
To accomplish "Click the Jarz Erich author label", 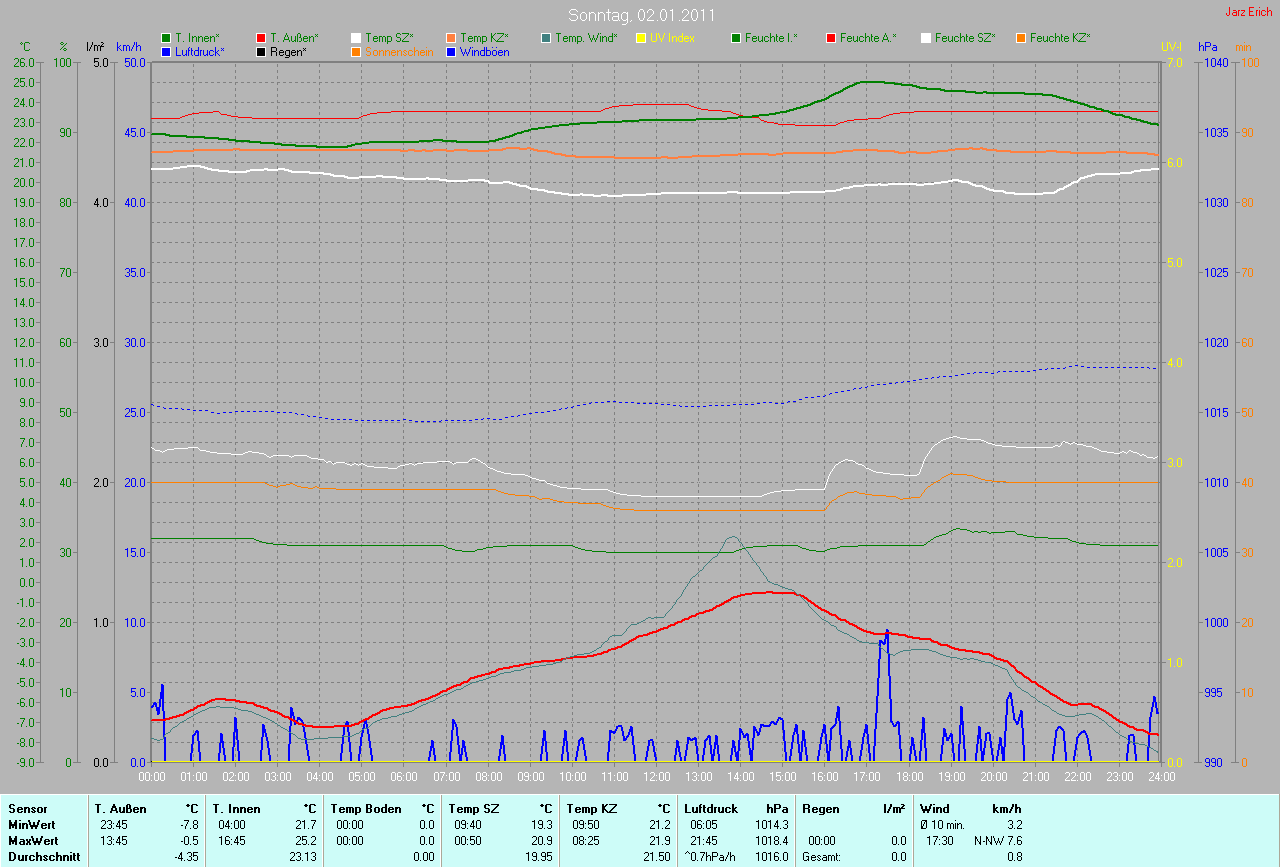I will (1248, 12).
